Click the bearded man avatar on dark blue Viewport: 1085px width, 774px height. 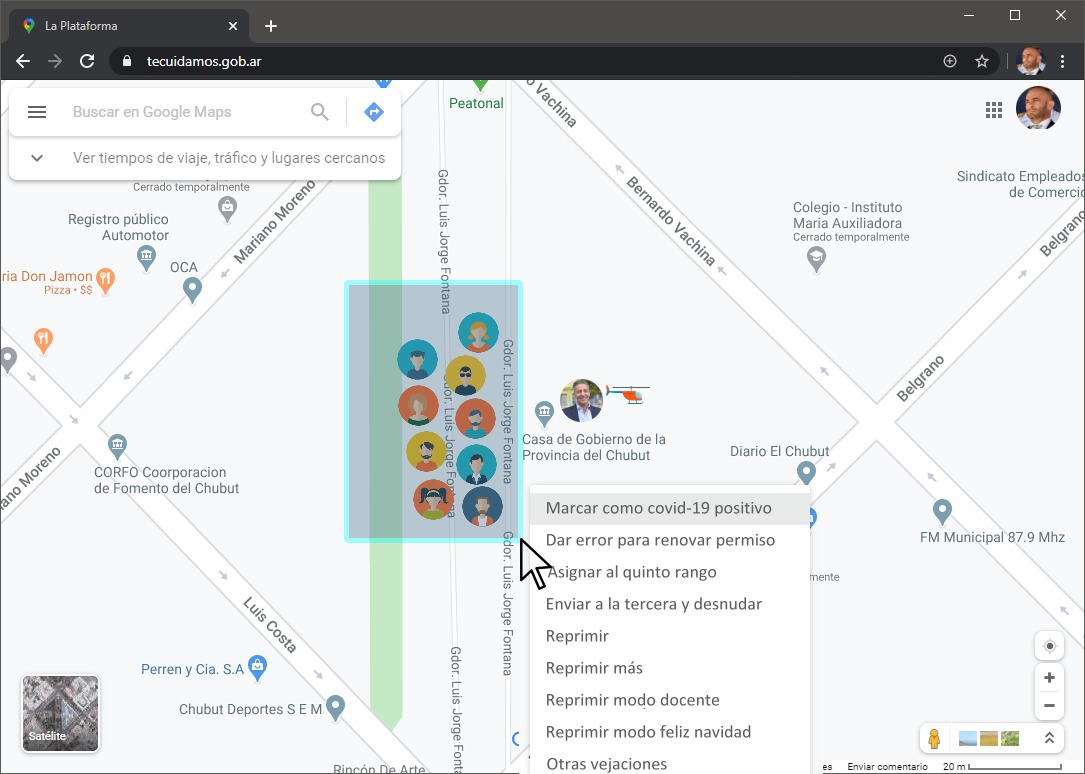pos(482,507)
